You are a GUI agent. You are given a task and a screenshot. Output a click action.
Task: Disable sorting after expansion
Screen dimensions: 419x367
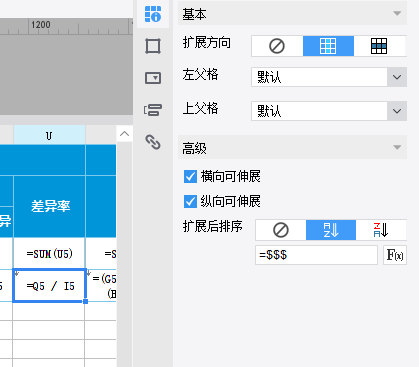tap(281, 230)
